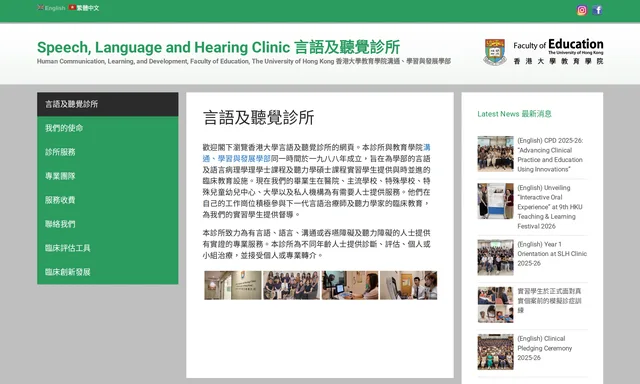The image size is (640, 384).
Task: Click the 言語及聽覺診所 page heading
Action: [259, 118]
